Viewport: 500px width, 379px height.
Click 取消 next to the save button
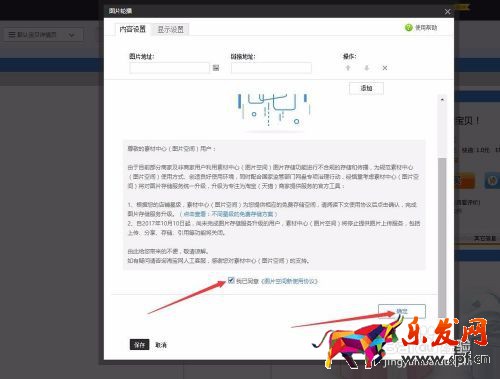click(x=161, y=345)
